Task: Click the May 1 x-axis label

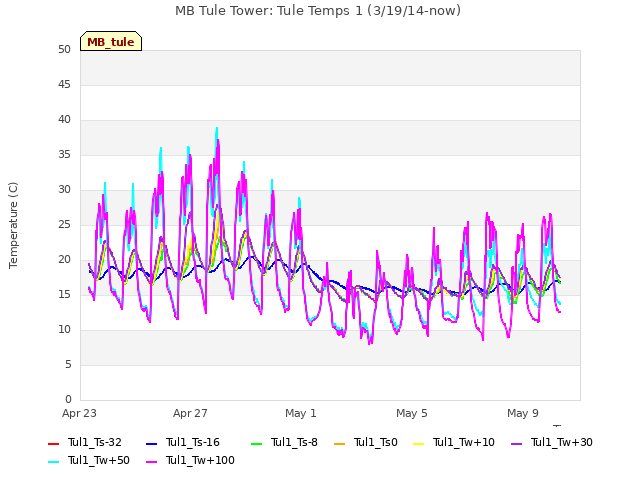Action: pyautogui.click(x=301, y=413)
